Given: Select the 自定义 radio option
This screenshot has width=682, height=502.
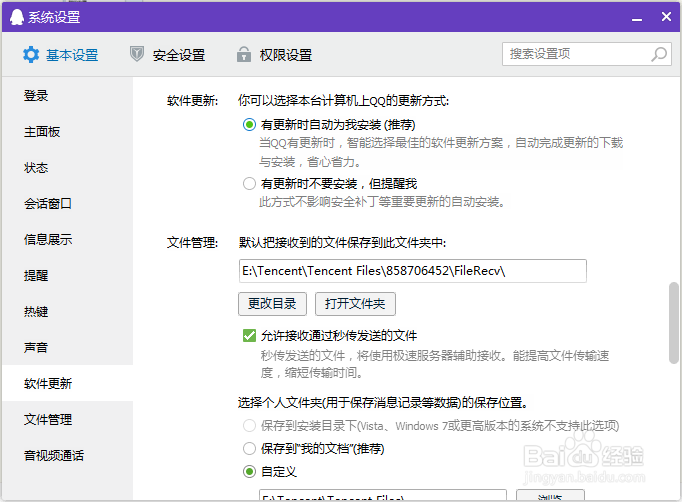Looking at the screenshot, I should (249, 472).
